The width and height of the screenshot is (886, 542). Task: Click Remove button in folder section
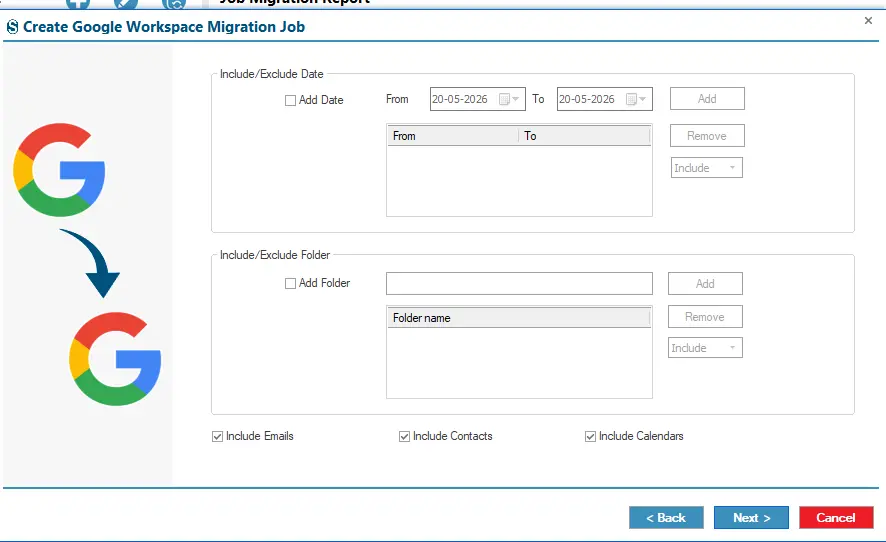[705, 317]
